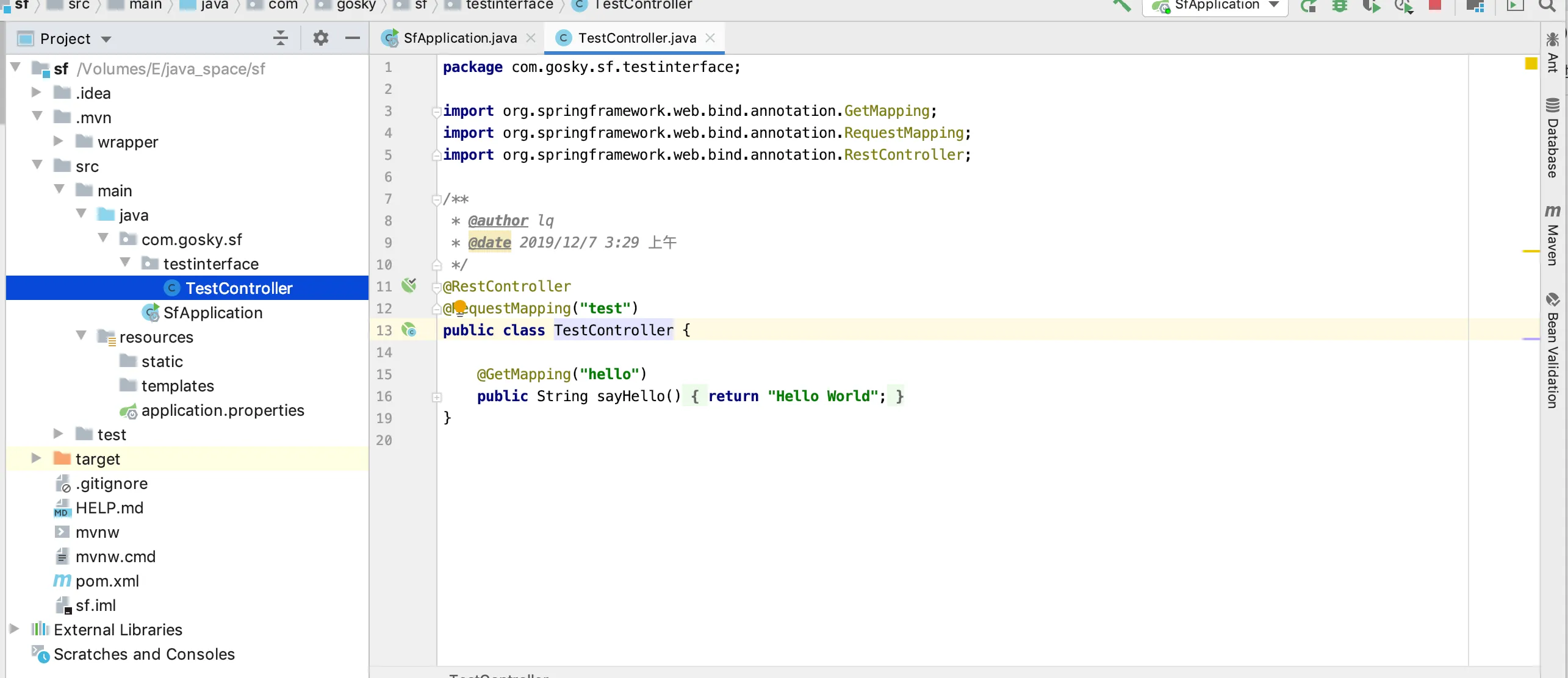The width and height of the screenshot is (1568, 678).
Task: Open the Ant tool window
Action: (1553, 54)
